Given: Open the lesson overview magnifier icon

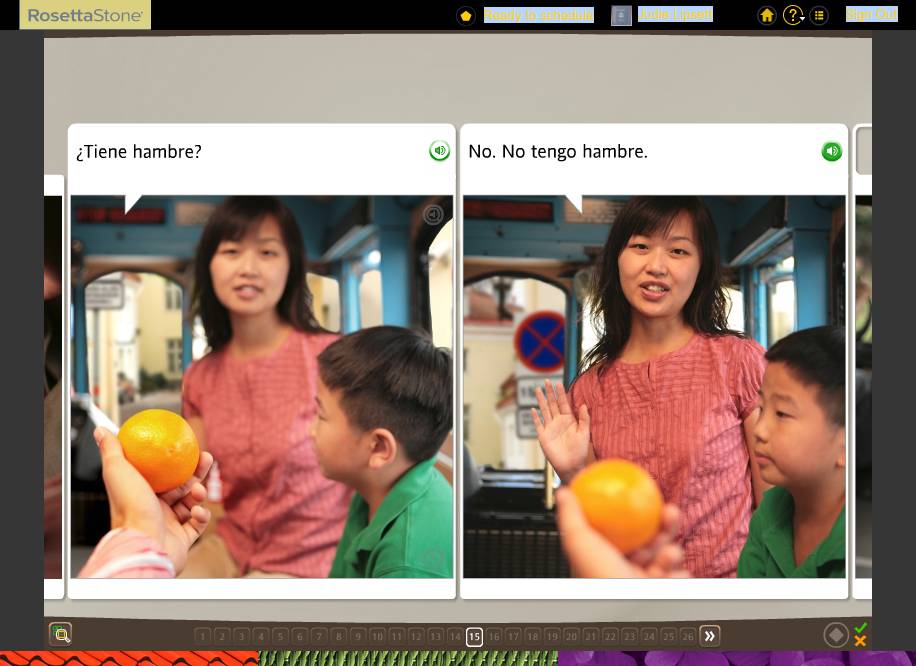Looking at the screenshot, I should 60,634.
